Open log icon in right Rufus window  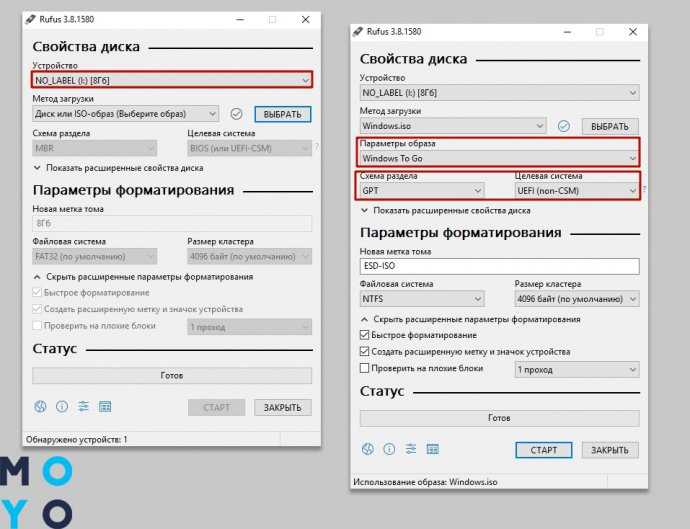(x=433, y=449)
